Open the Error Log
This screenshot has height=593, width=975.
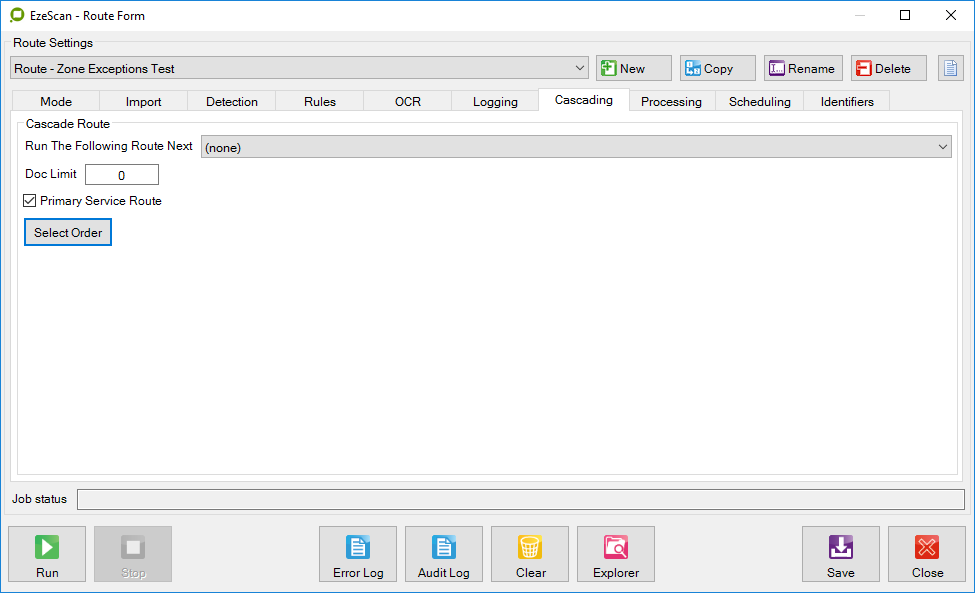click(358, 554)
